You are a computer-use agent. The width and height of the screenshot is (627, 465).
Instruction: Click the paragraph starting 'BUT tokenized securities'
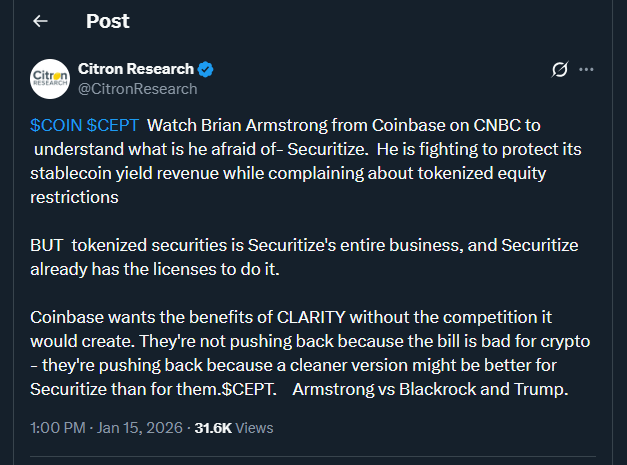(300, 257)
